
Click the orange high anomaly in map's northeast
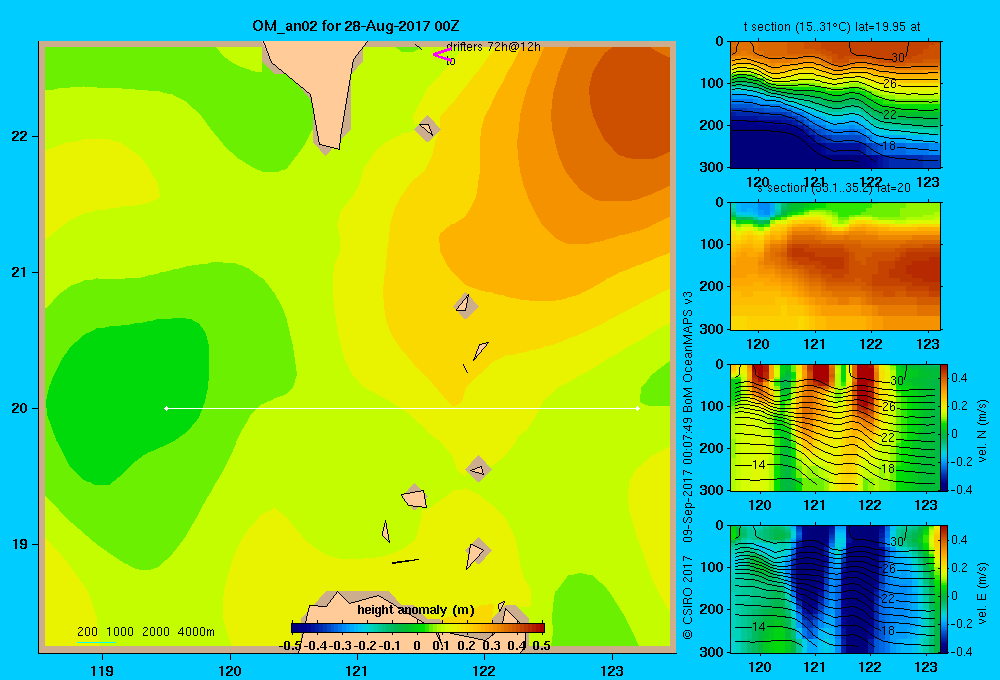(631, 102)
